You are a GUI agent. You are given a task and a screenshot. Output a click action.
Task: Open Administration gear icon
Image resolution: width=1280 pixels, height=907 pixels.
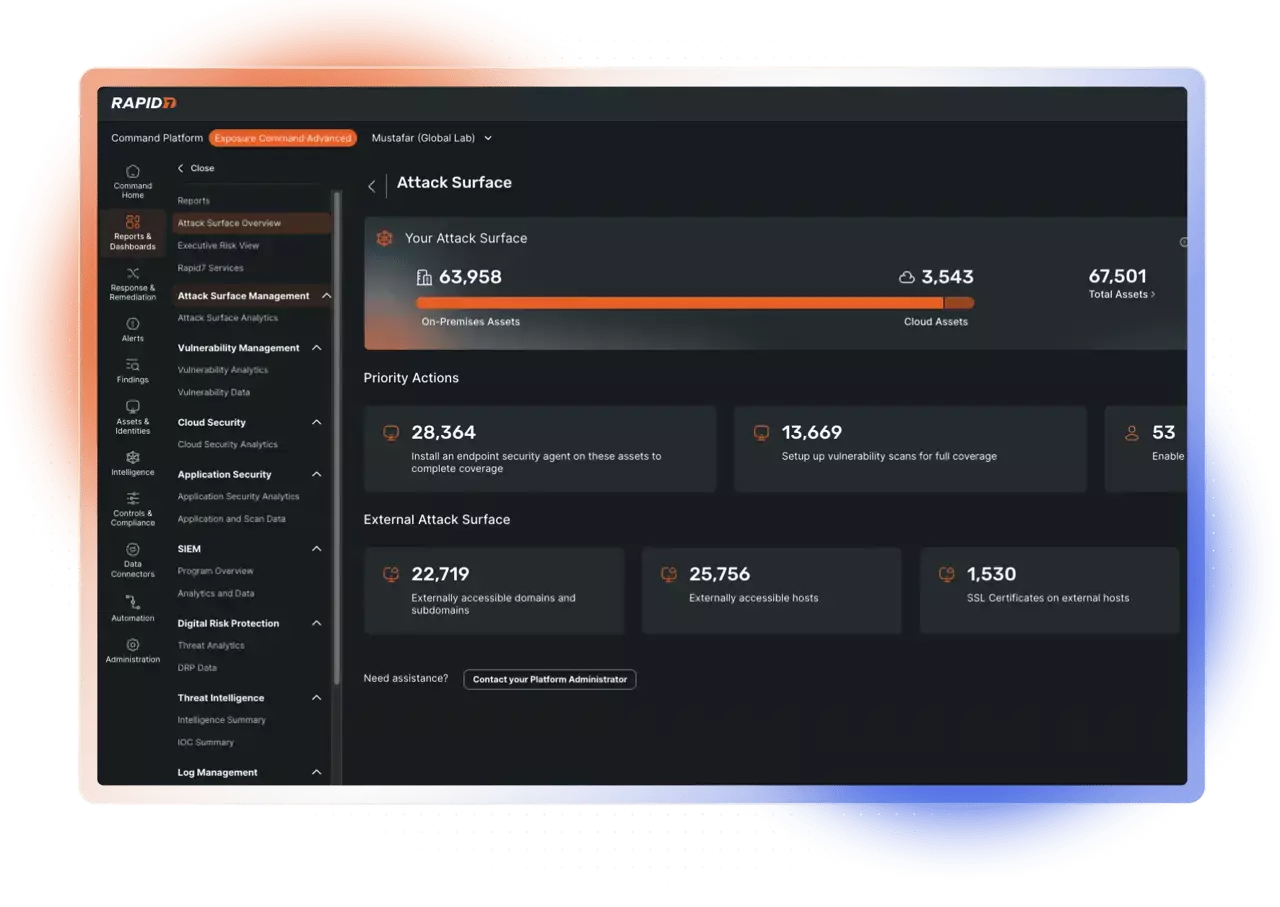(x=133, y=650)
